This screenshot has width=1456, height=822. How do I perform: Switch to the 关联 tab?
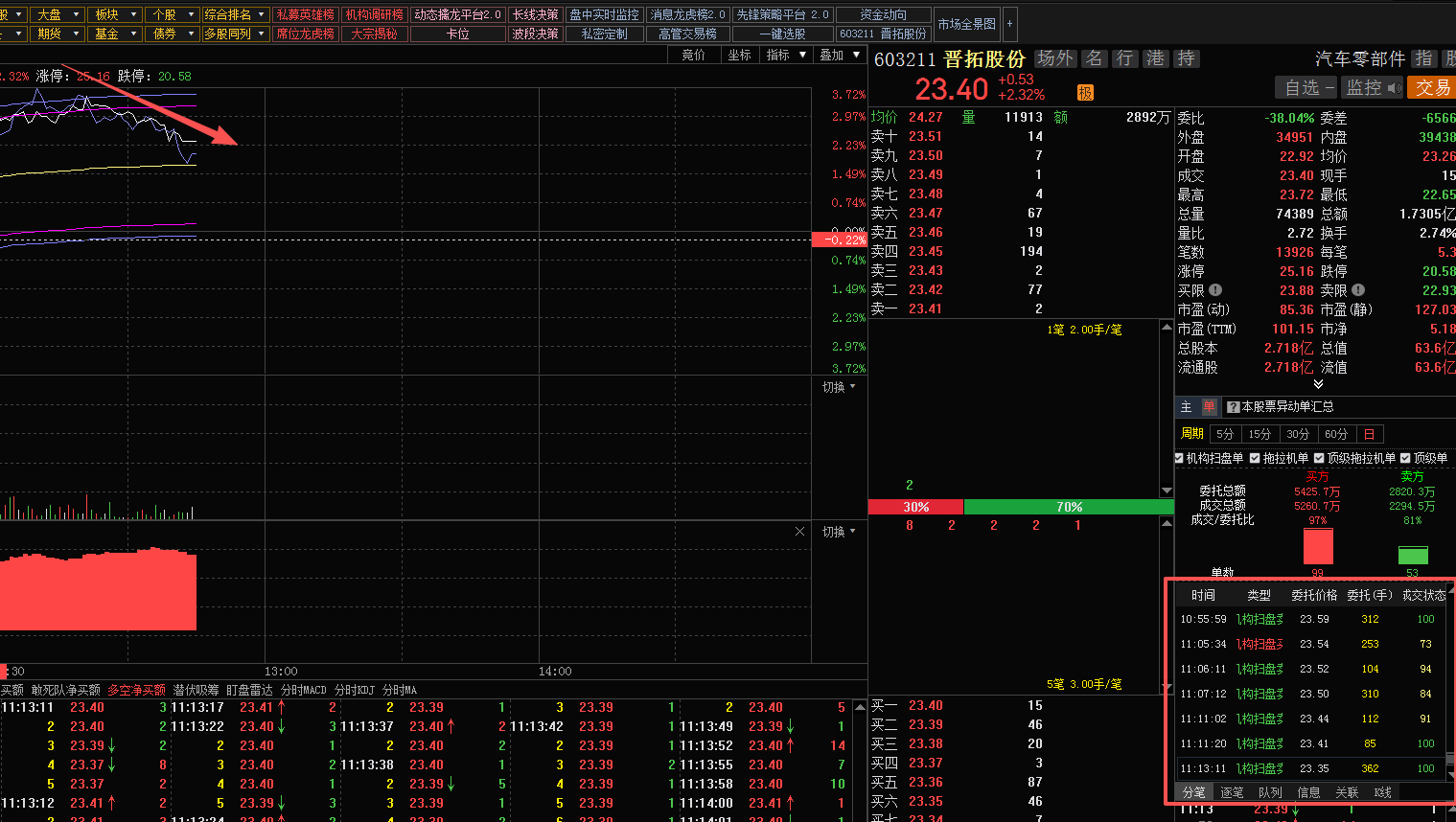(1347, 792)
